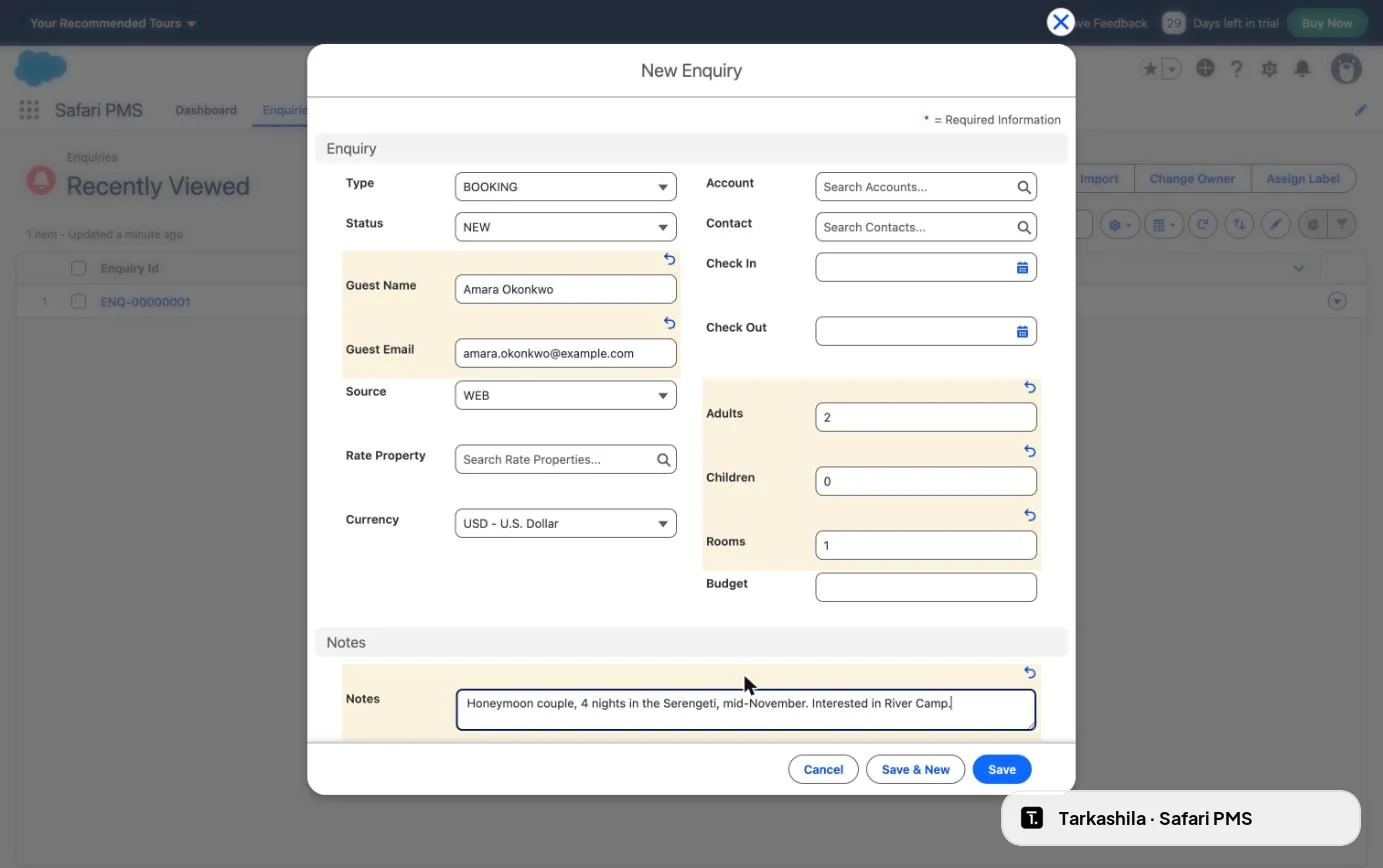Cancel the New Enquiry form
The image size is (1383, 868).
pyautogui.click(x=824, y=769)
